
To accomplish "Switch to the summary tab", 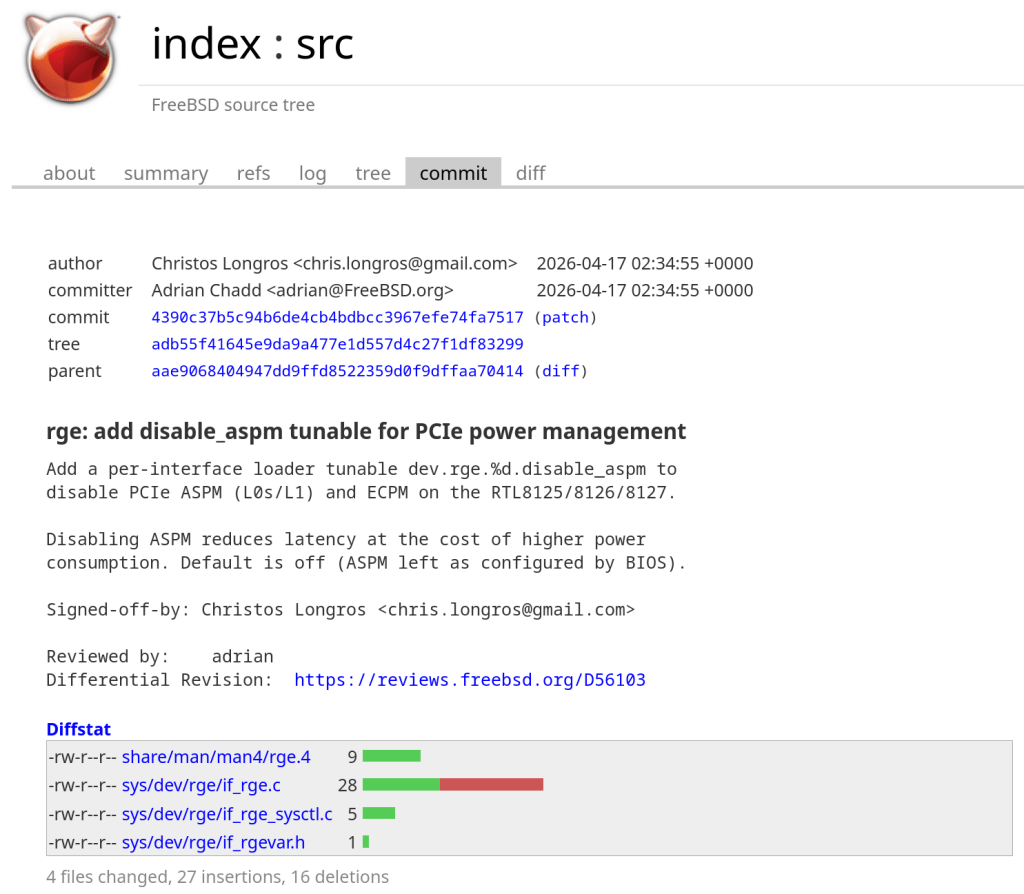I will point(166,173).
